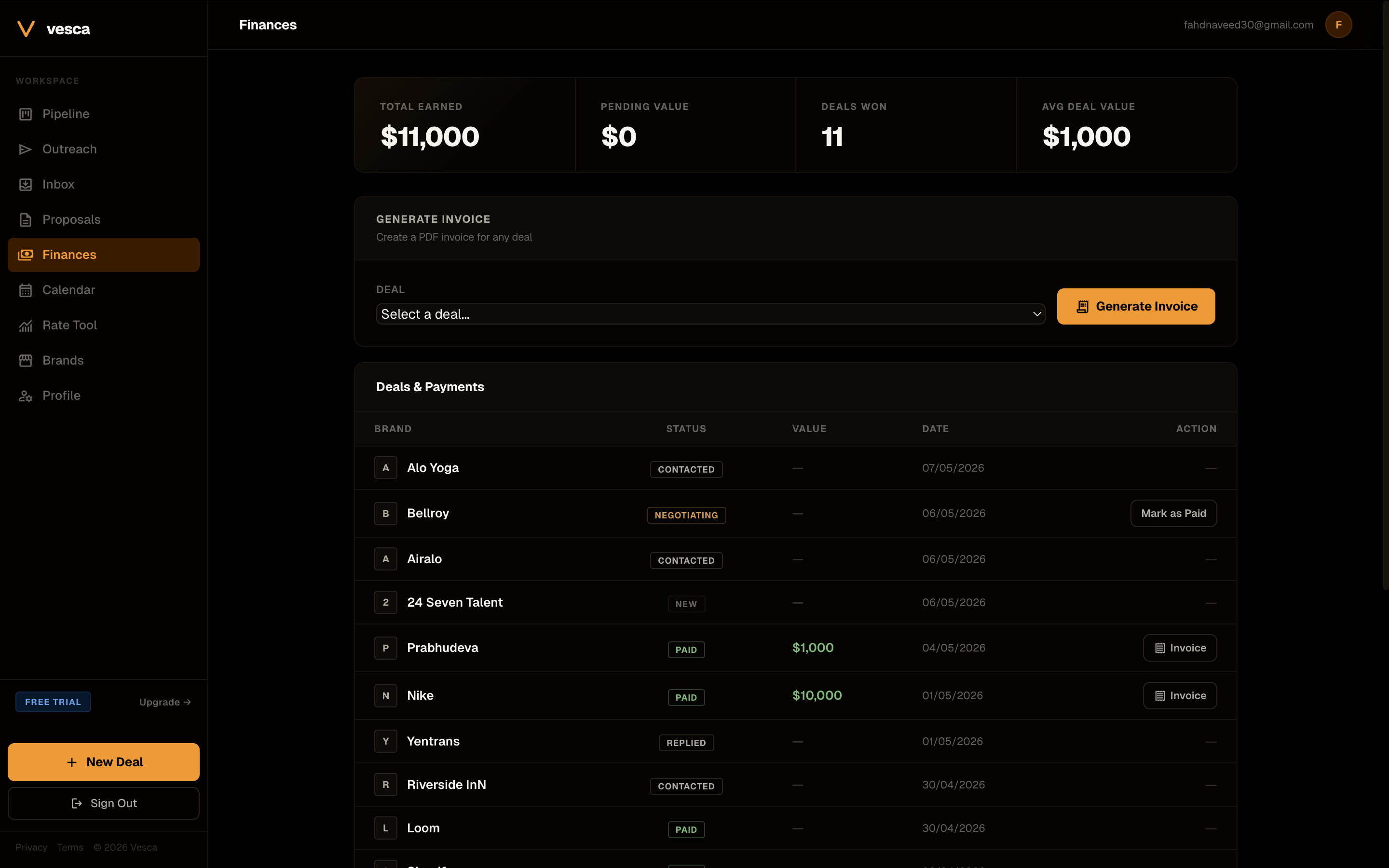
Task: Click the DATE column header
Action: (x=935, y=429)
